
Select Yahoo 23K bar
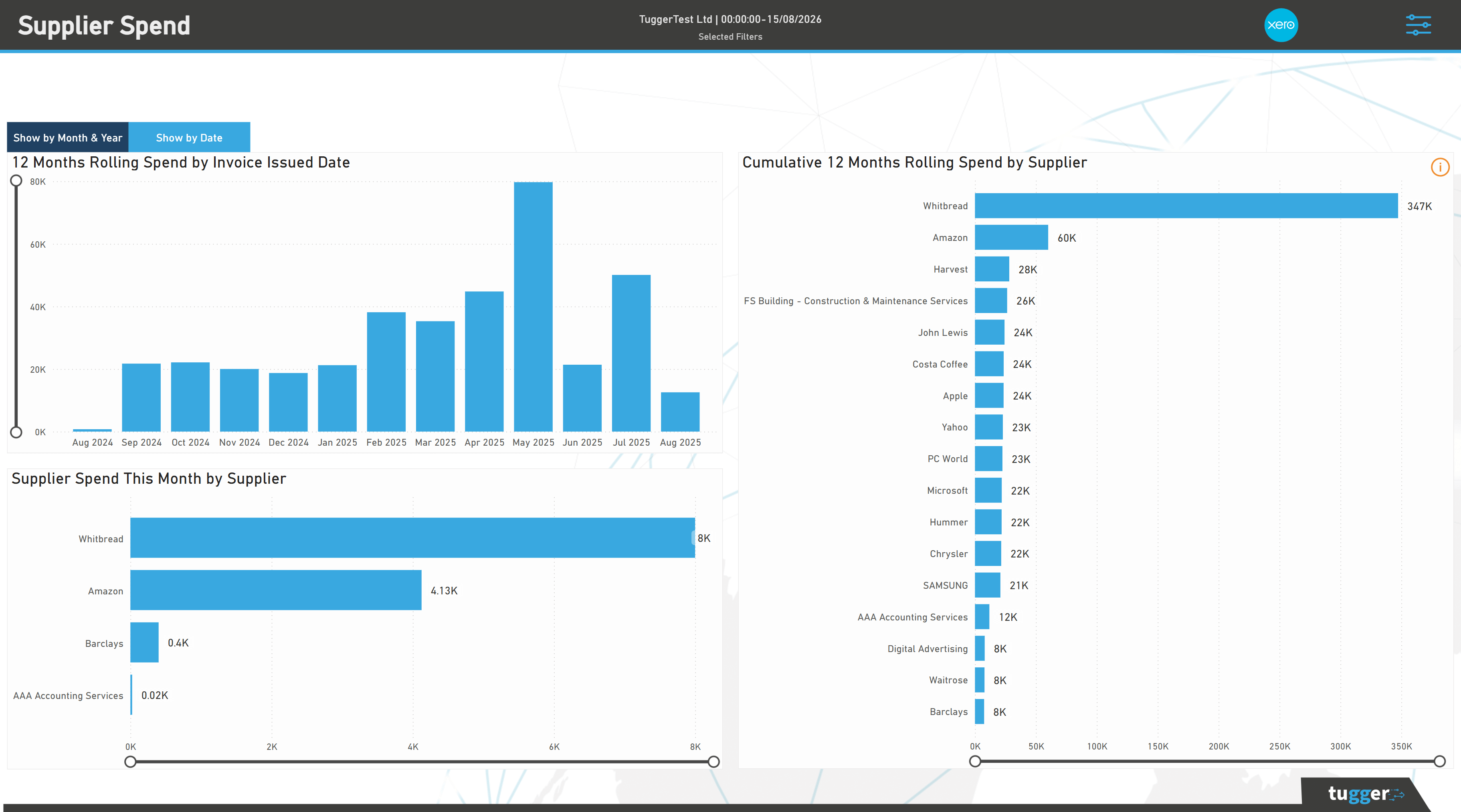[988, 427]
